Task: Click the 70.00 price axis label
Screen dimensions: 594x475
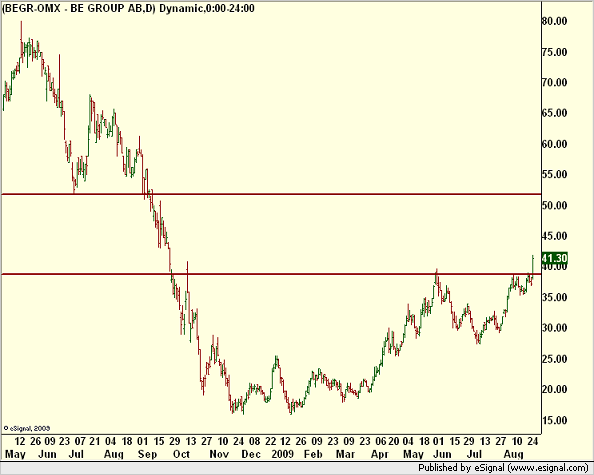Action: click(x=555, y=82)
